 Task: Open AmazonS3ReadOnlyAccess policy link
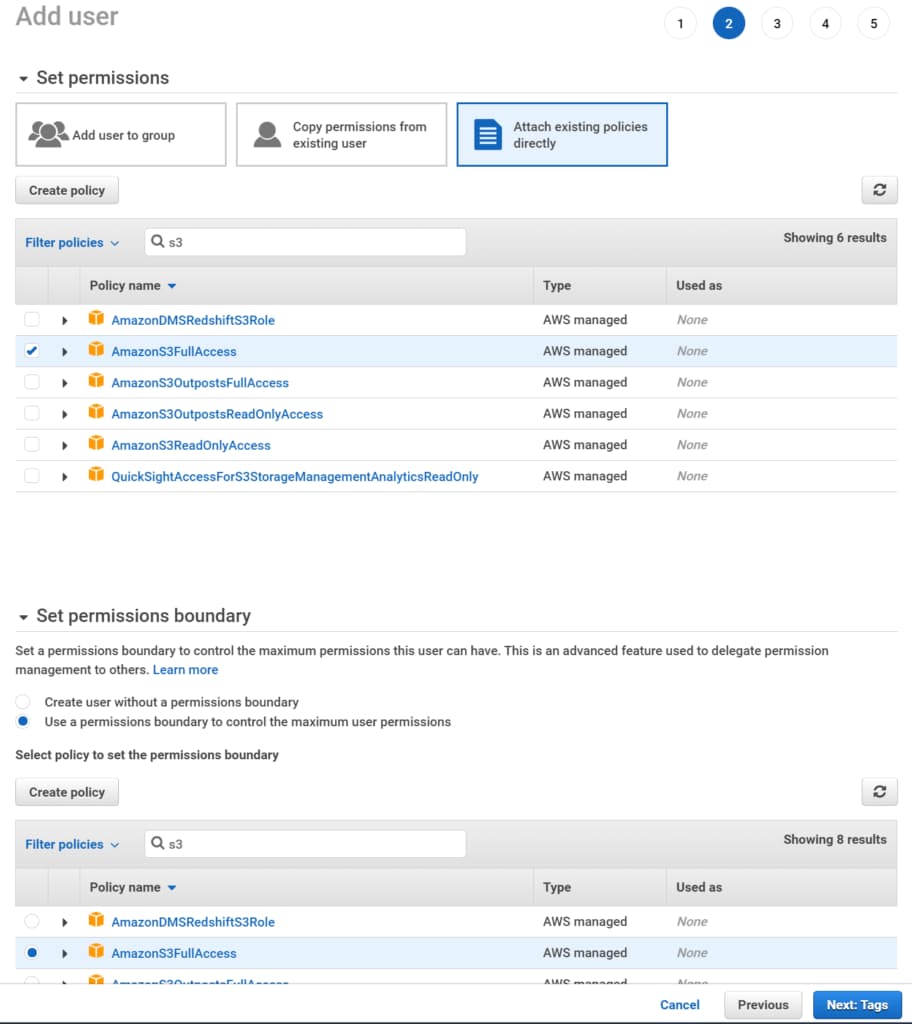191,445
